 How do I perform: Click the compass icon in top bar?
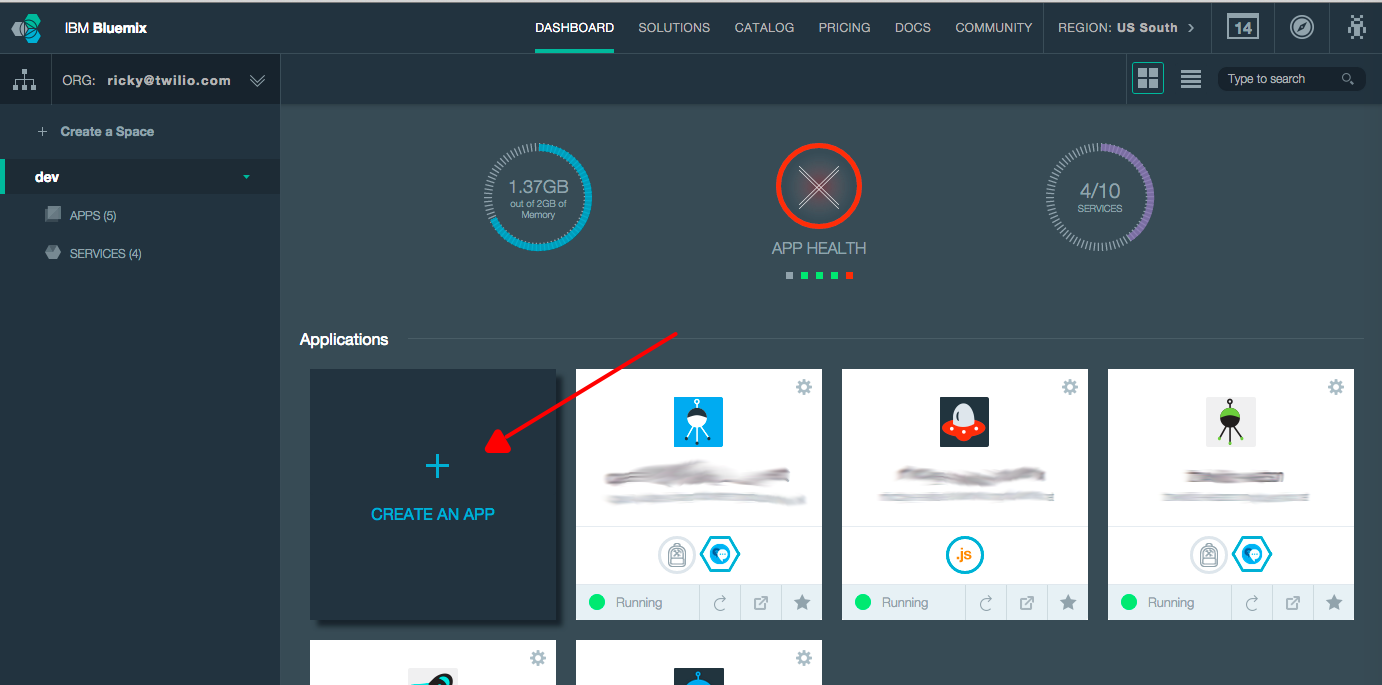(x=1301, y=28)
